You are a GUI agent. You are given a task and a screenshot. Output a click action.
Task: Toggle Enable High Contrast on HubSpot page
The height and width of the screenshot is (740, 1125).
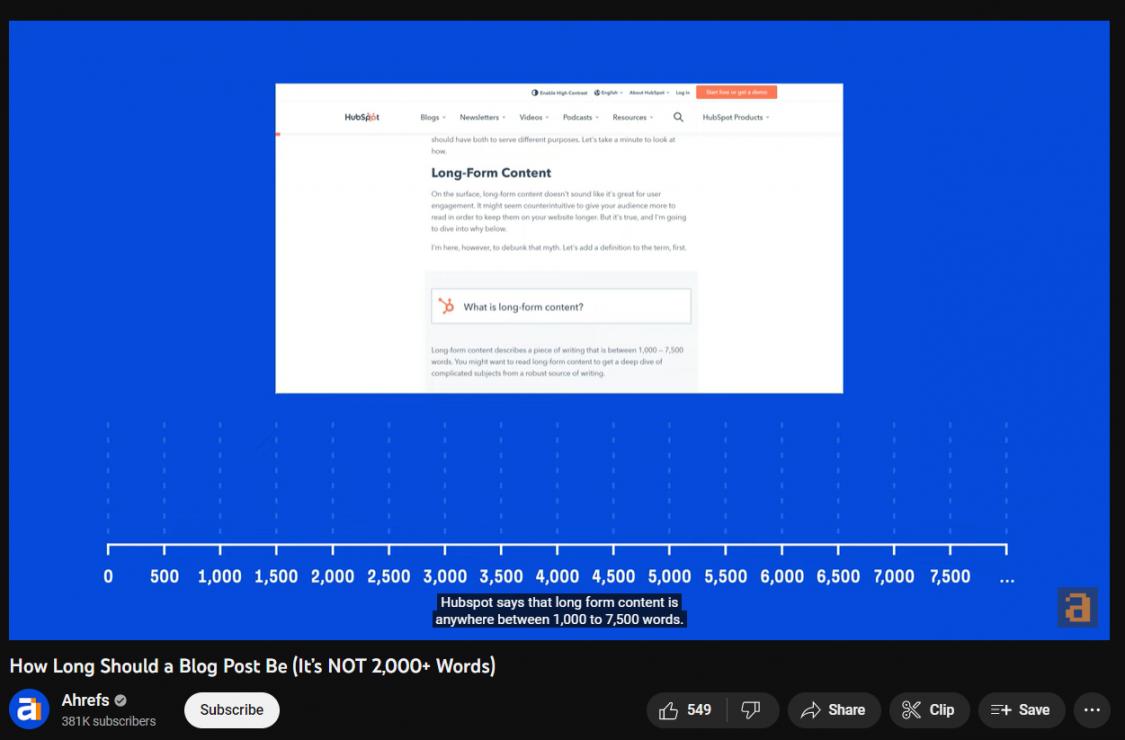559,93
